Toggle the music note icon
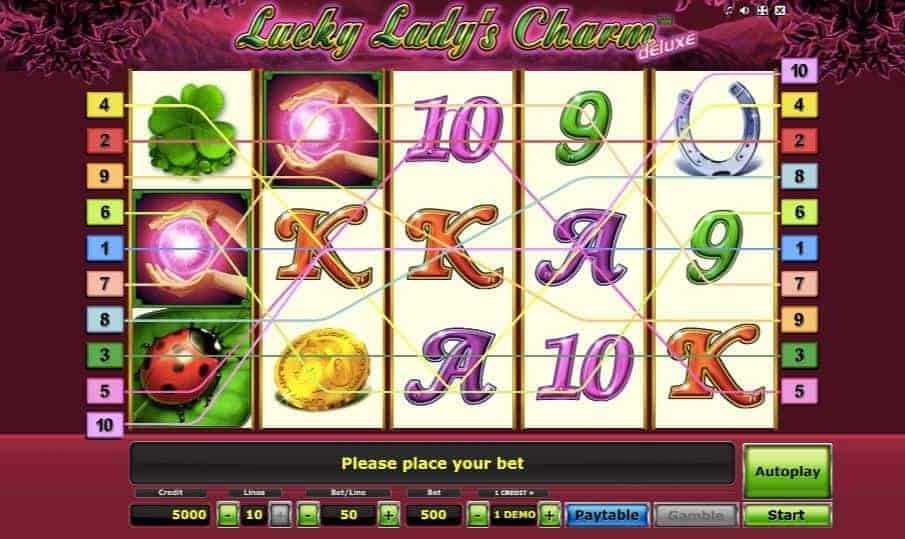Screen dimensions: 905x539 [x=730, y=10]
